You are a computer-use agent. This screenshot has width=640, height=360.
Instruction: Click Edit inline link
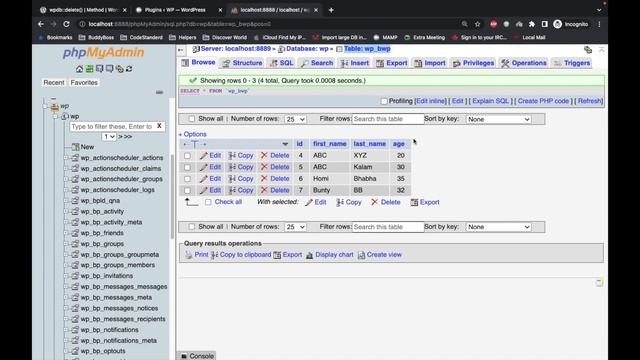pyautogui.click(x=431, y=101)
